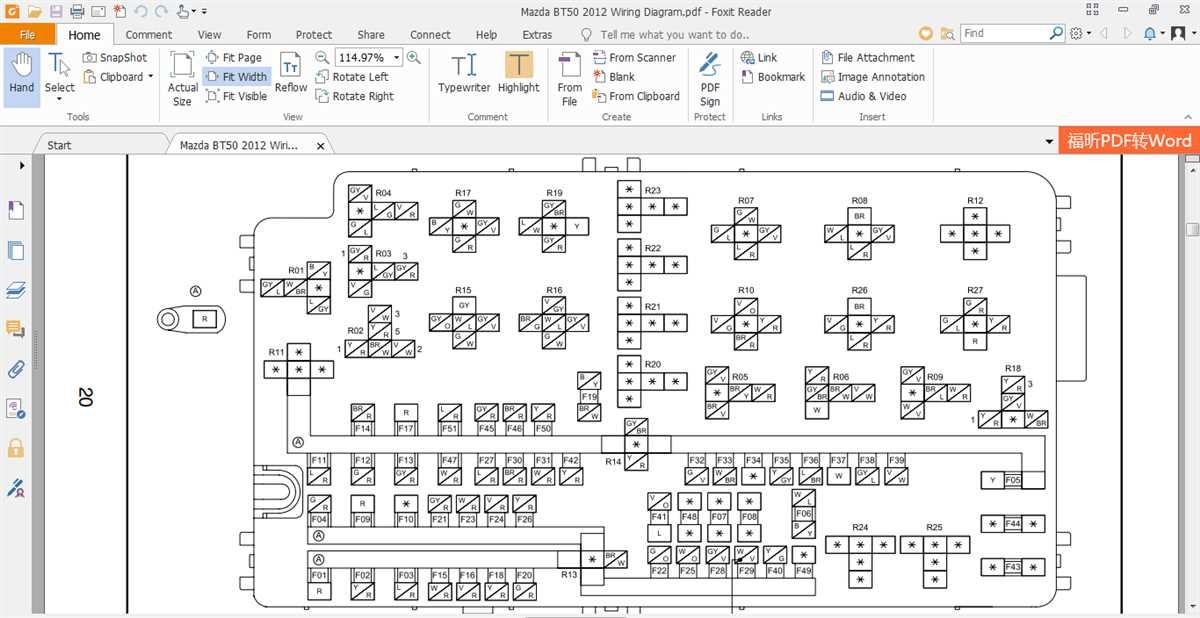The width and height of the screenshot is (1200, 618).
Task: Open the PDF Sign tool
Action: [x=710, y=78]
